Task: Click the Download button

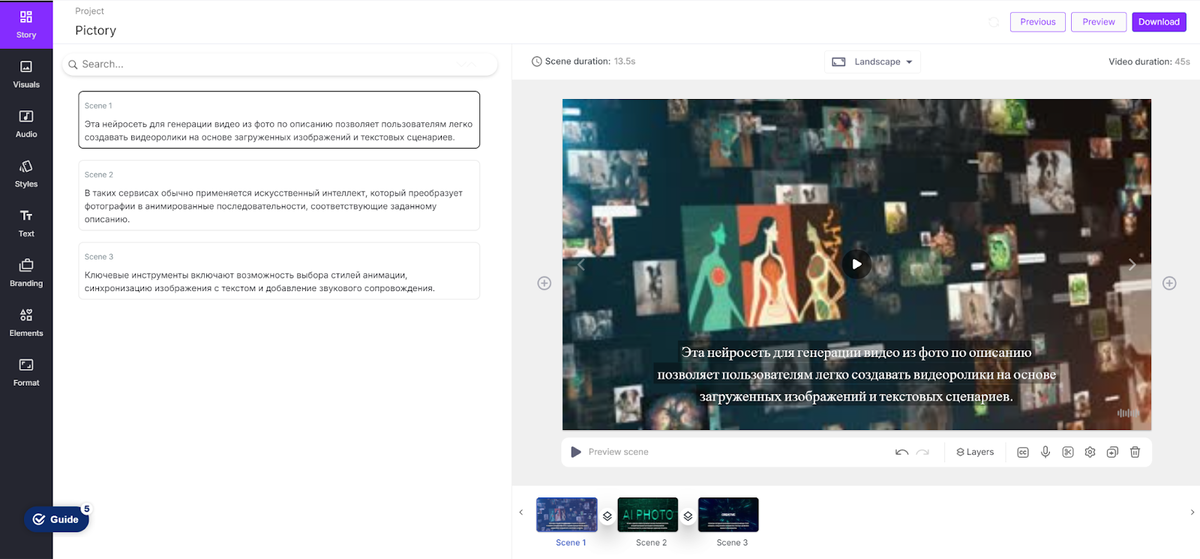Action: [1158, 22]
